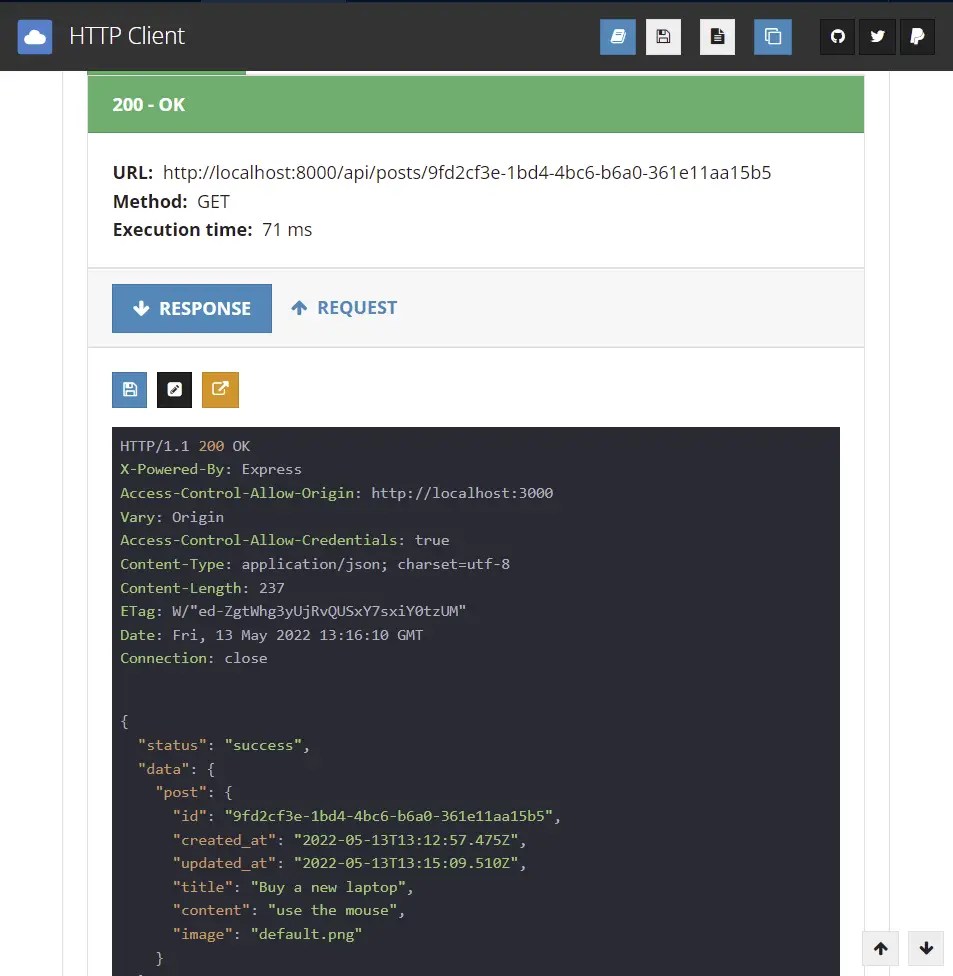The image size is (953, 976).
Task: Open the GitHub repository icon
Action: [837, 36]
